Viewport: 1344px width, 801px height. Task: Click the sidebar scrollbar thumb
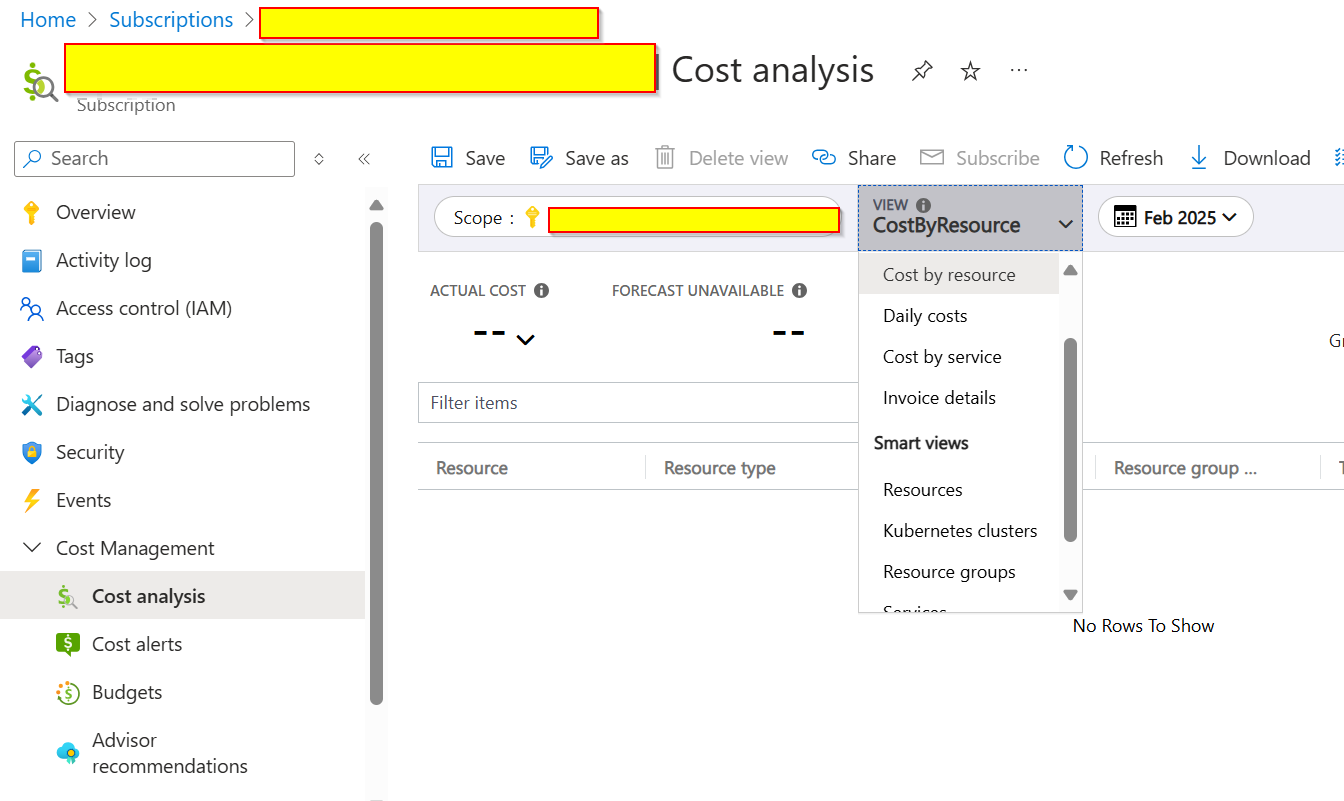[x=376, y=463]
